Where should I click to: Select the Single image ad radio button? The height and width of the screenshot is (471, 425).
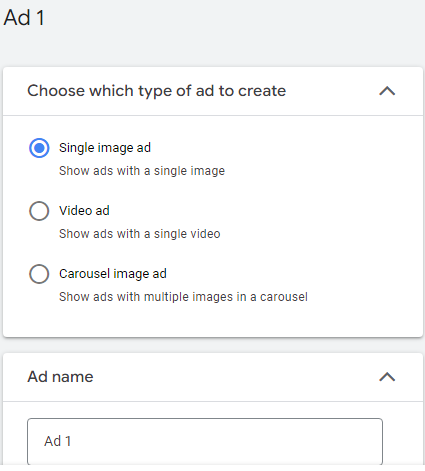[39, 148]
